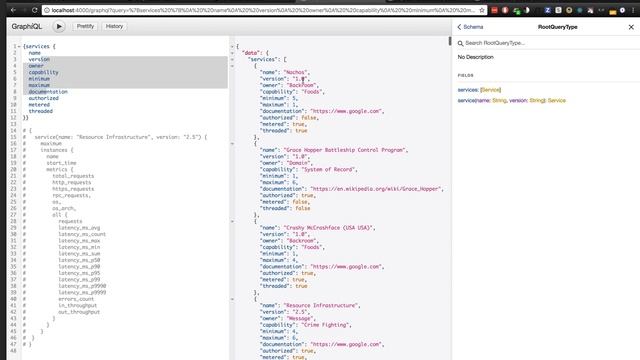Click "Resource Infrastructure" name in results

point(322,305)
